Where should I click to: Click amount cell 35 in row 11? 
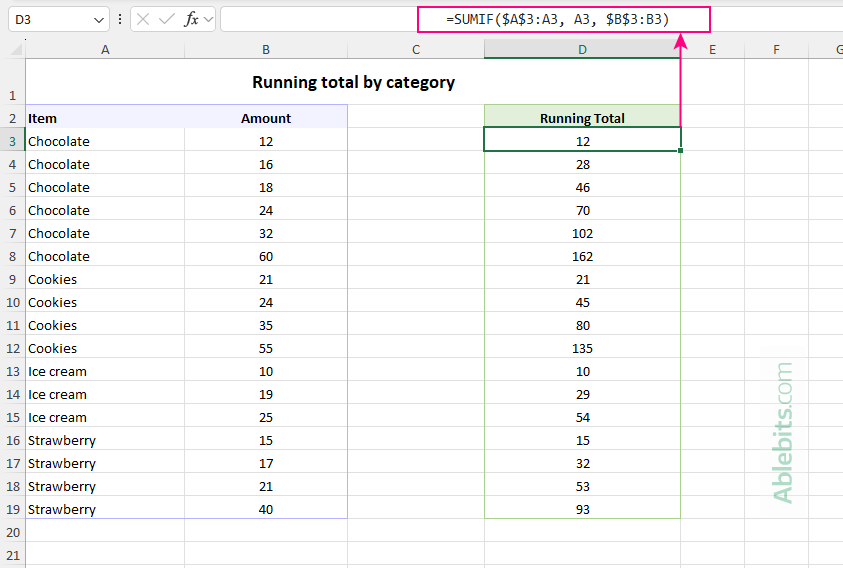point(266,325)
